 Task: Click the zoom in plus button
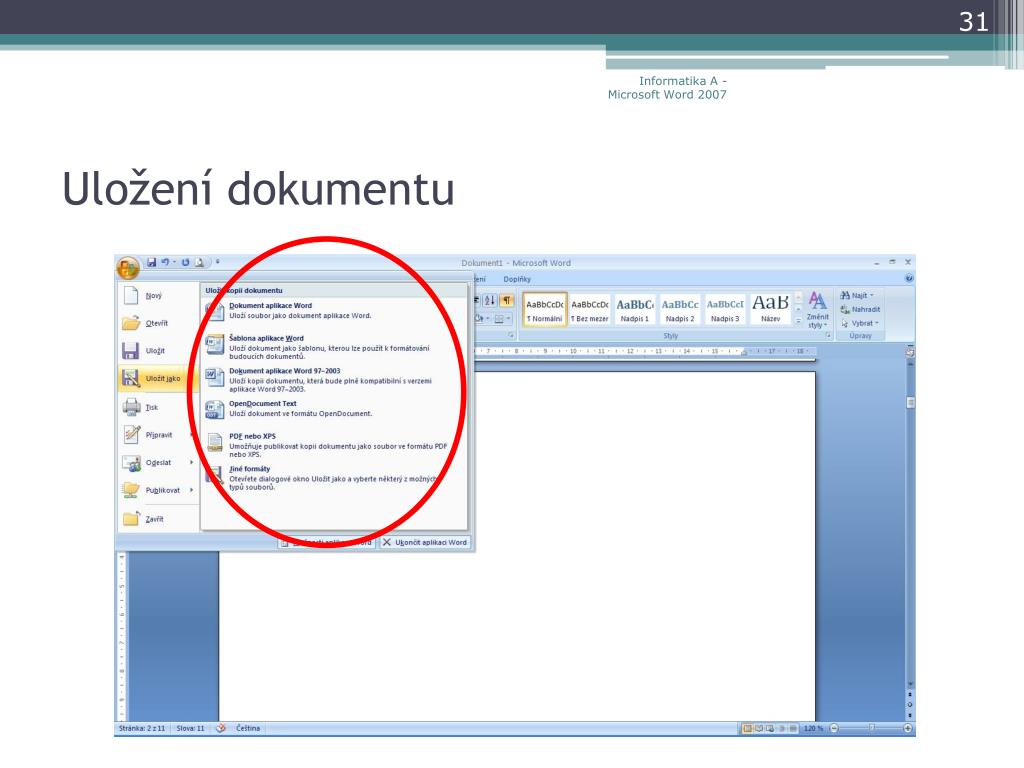pyautogui.click(x=908, y=728)
